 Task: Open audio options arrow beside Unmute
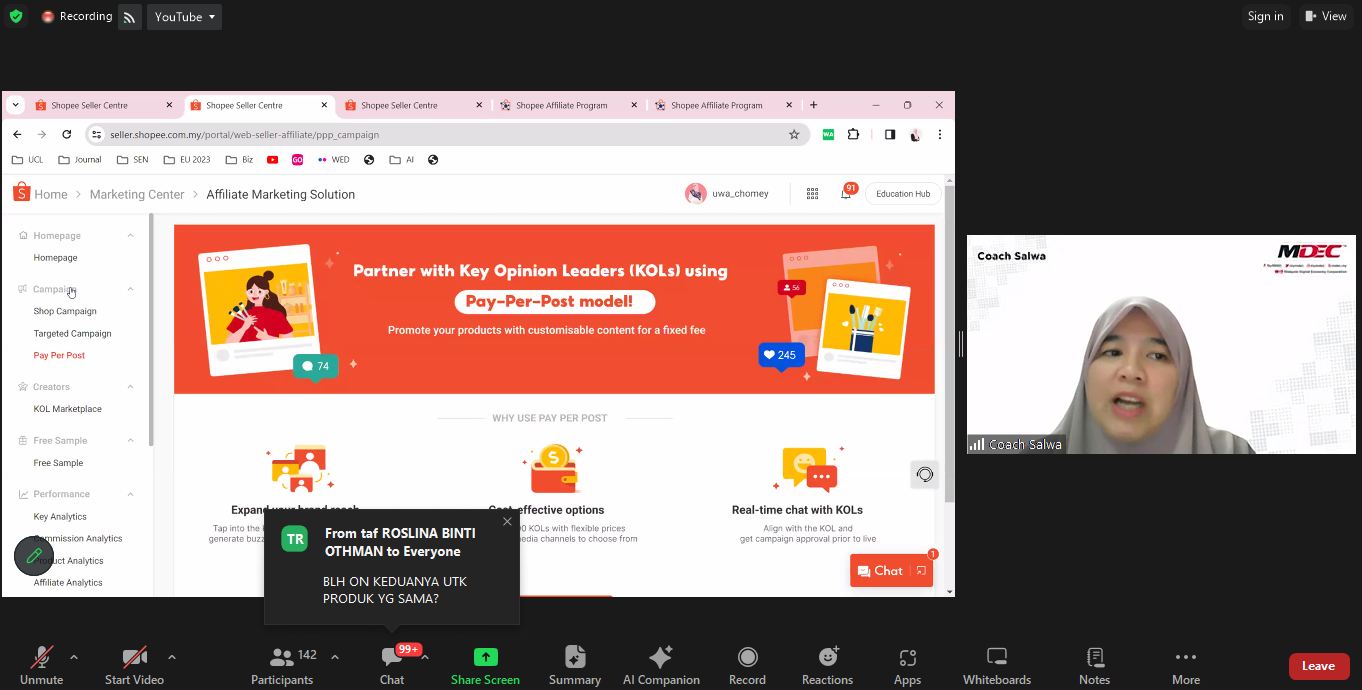(73, 657)
